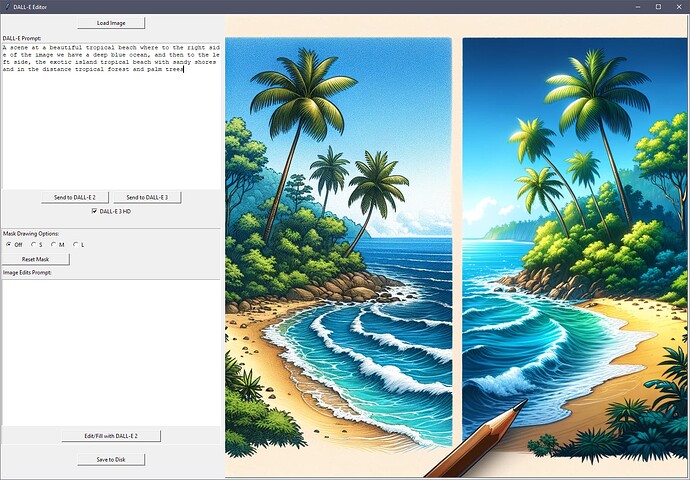The image size is (690, 480).
Task: Click the 'DALL-E Prompt:' label
Action: point(22,38)
